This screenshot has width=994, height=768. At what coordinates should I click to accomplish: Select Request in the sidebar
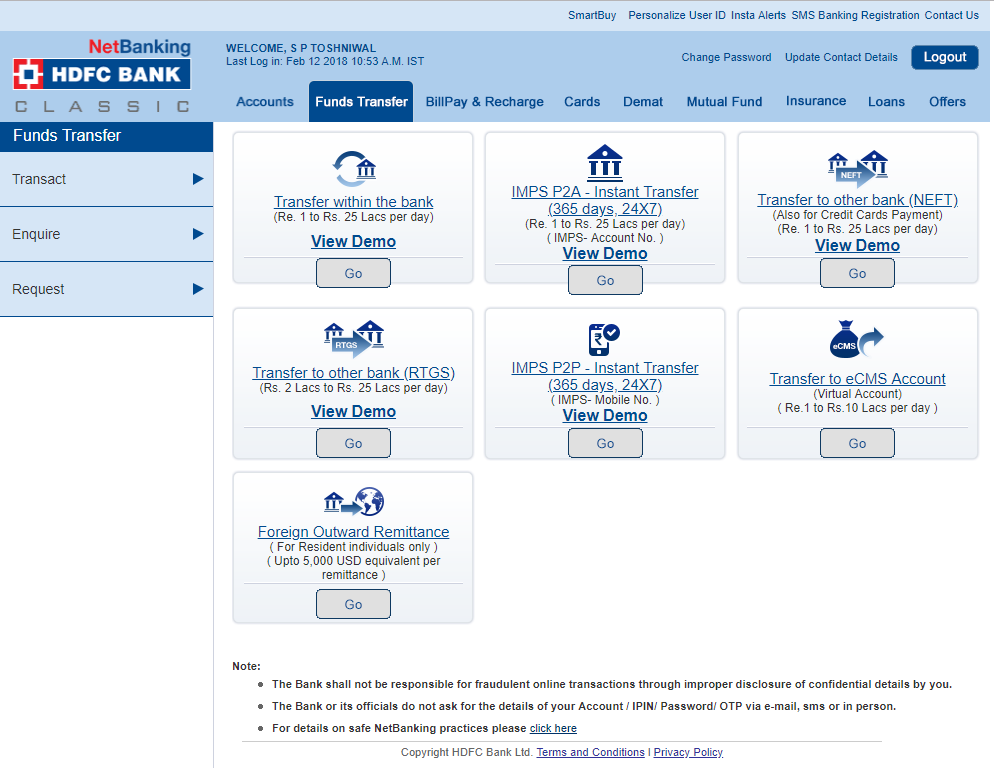pyautogui.click(x=106, y=289)
